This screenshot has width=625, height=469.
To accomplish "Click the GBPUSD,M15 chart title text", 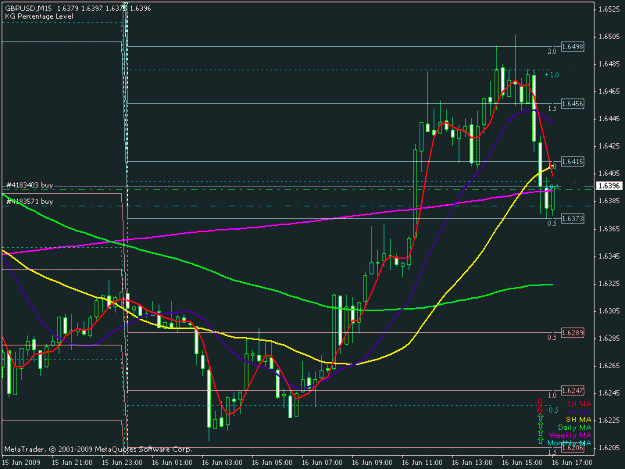I will coord(28,8).
